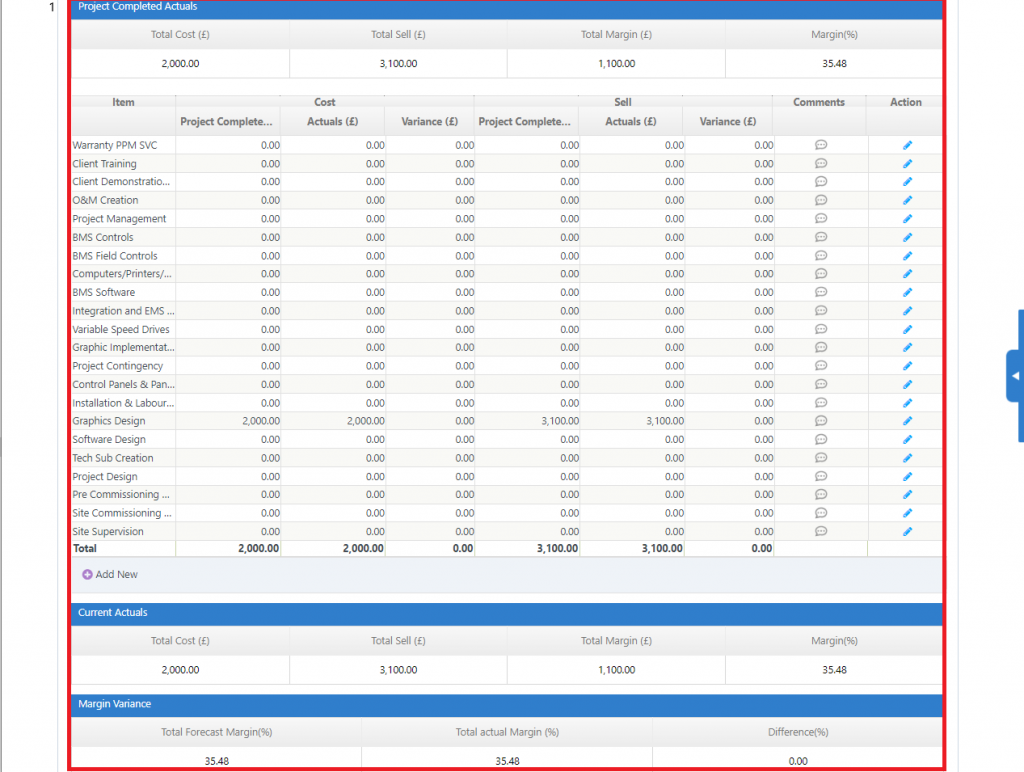Open comments for Client Training
Screen dimensions: 1024x772
[x=821, y=163]
